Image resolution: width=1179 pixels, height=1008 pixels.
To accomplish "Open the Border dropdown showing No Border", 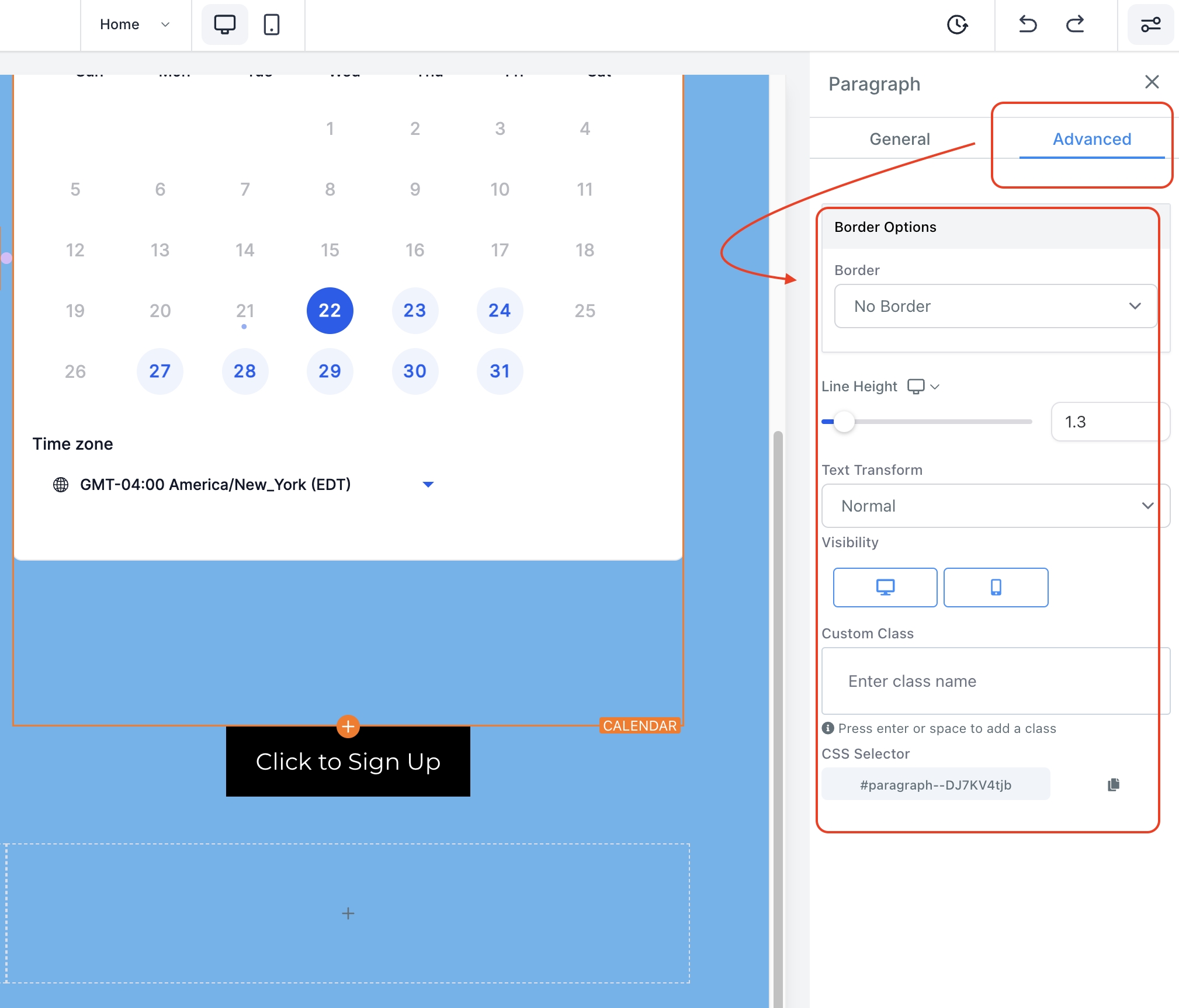I will coord(995,306).
